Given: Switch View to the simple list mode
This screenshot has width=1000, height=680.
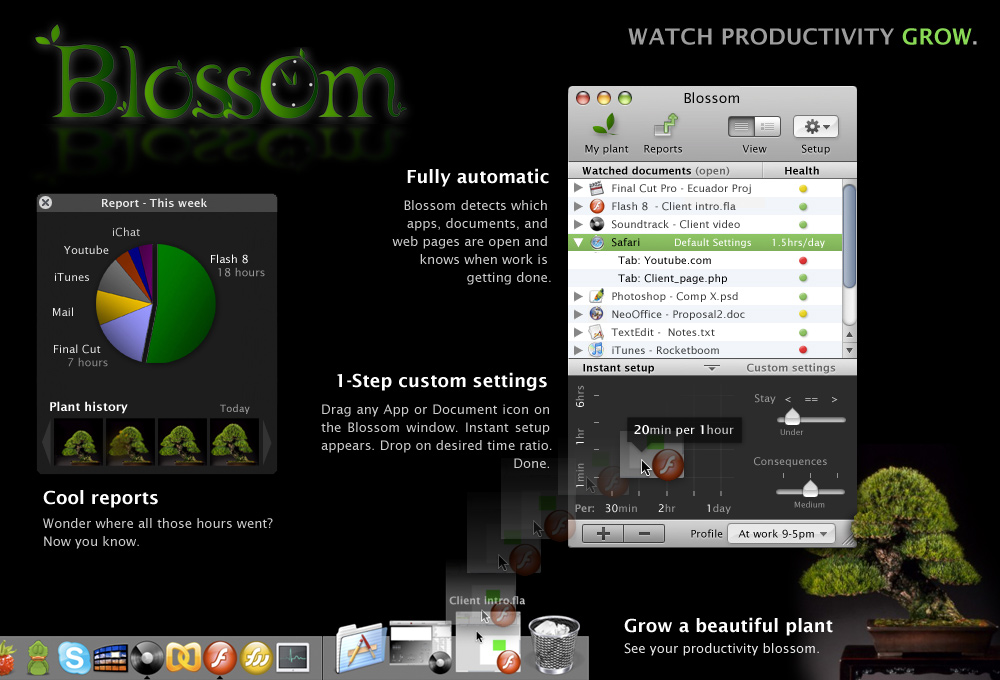Looking at the screenshot, I should 741,126.
